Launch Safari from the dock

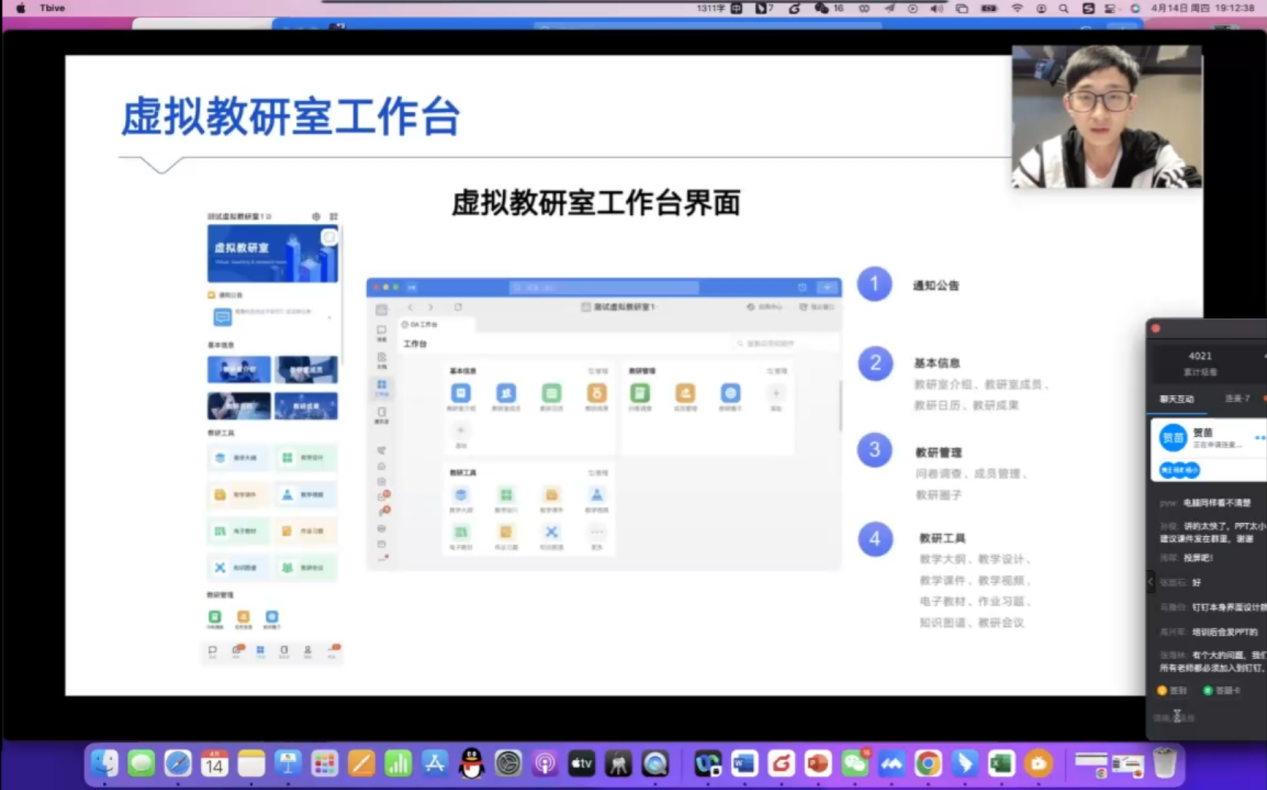tap(178, 764)
